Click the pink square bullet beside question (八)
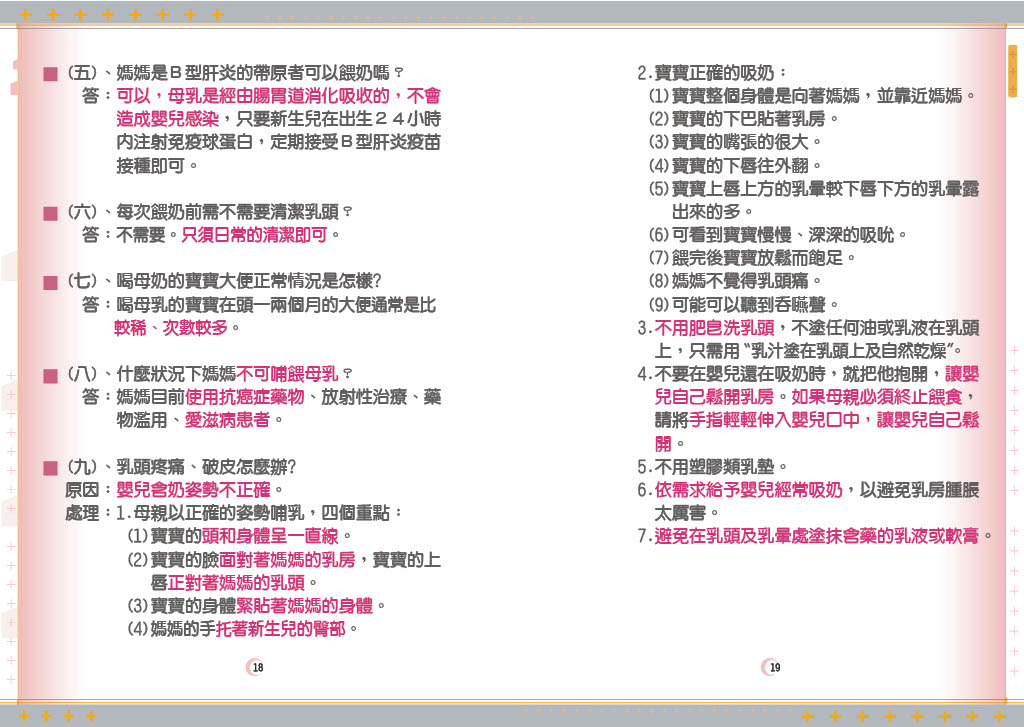Image resolution: width=1024 pixels, height=727 pixels. point(49,375)
